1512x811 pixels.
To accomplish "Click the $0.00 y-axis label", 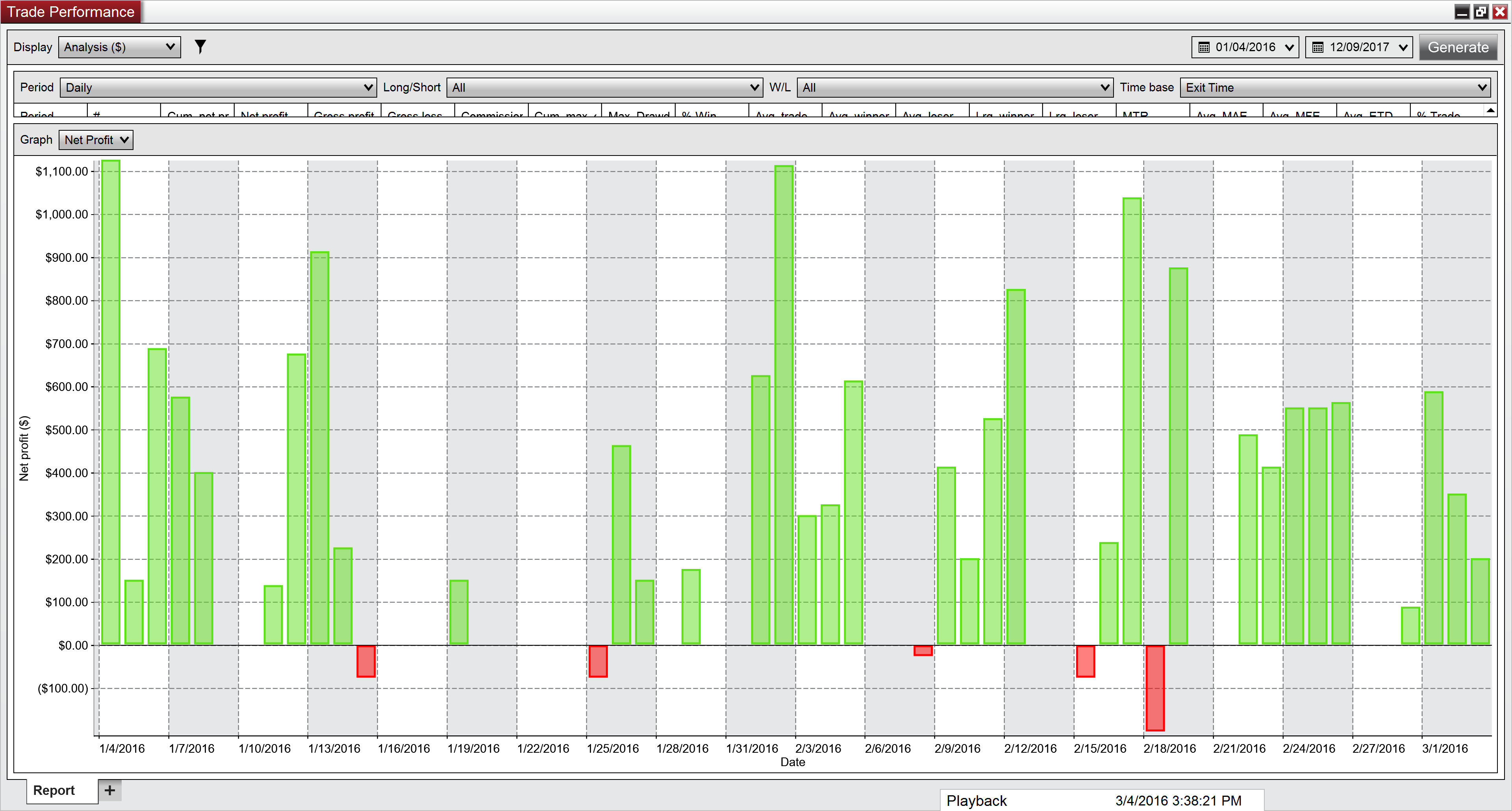I will [73, 646].
